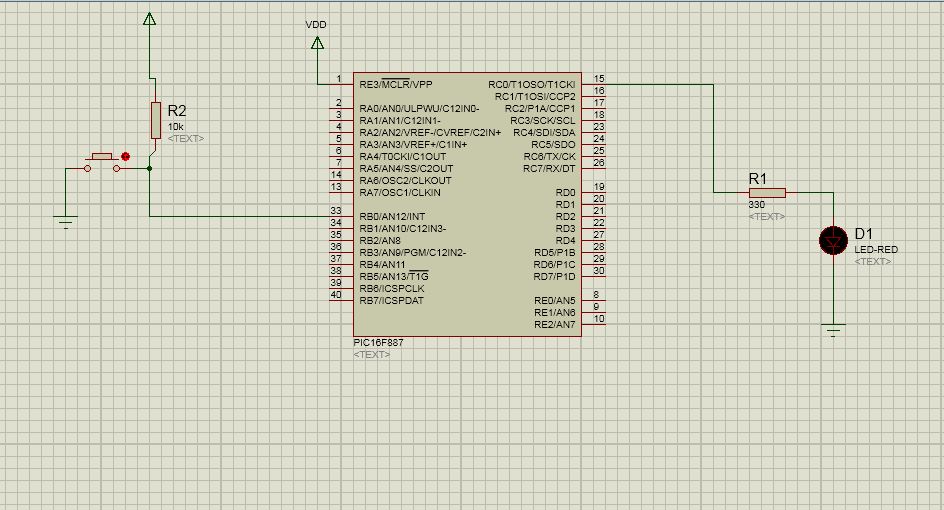Click the LED-RED label text
The height and width of the screenshot is (510, 944).
[875, 249]
